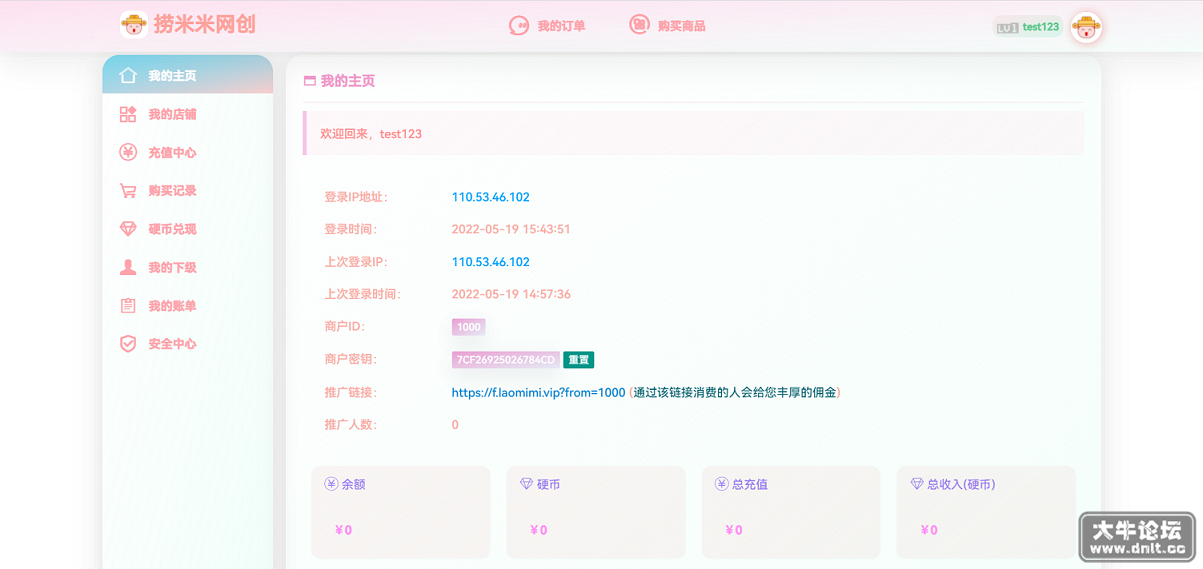Select 我的主页 sidebar menu item

(187, 75)
